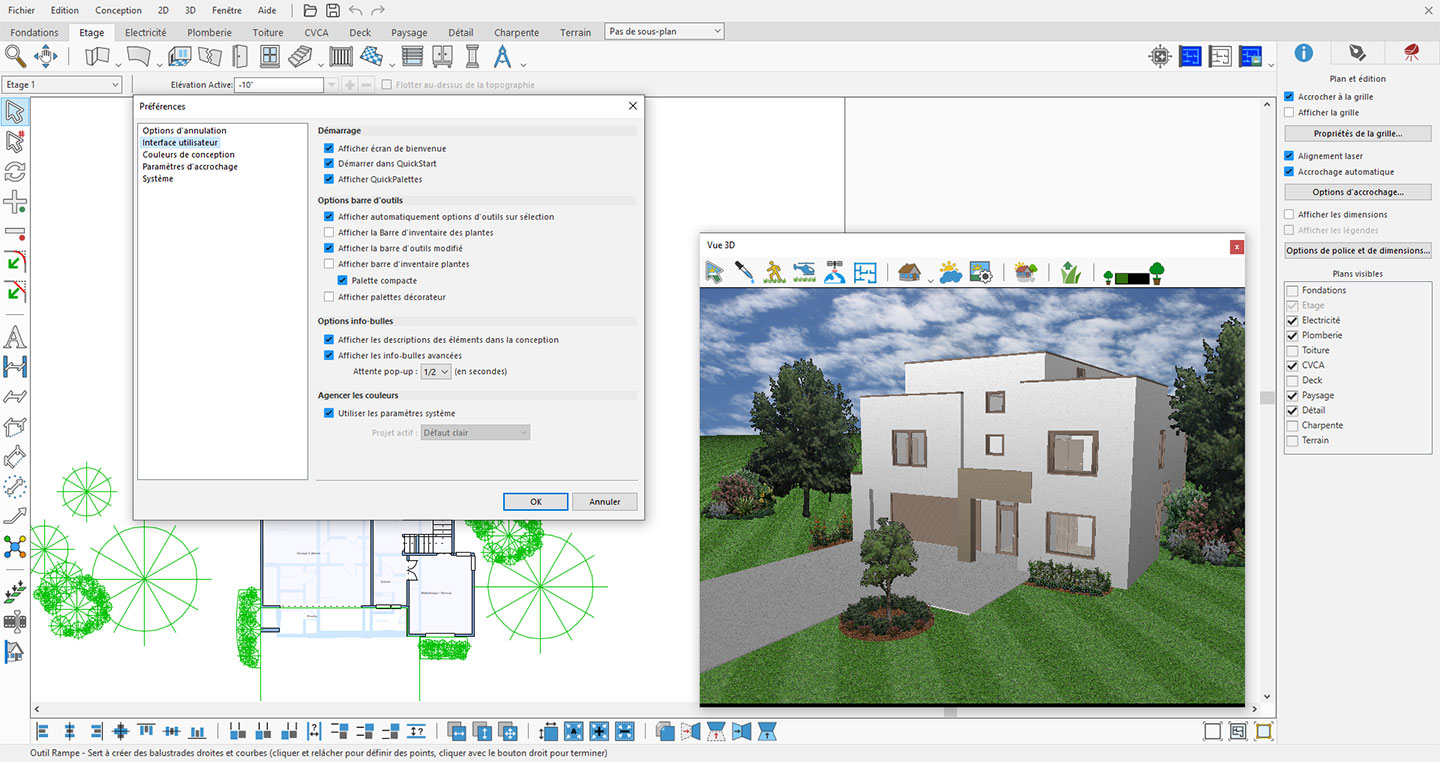Click the undo arrow icon
The image size is (1440, 762).
[355, 10]
